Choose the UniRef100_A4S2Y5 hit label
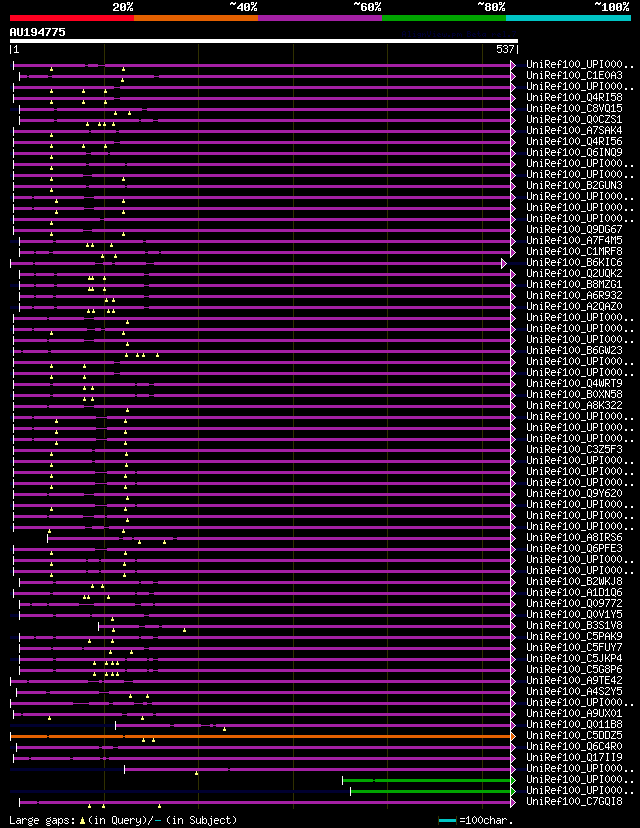Image resolution: width=640 pixels, height=828 pixels. tap(575, 692)
